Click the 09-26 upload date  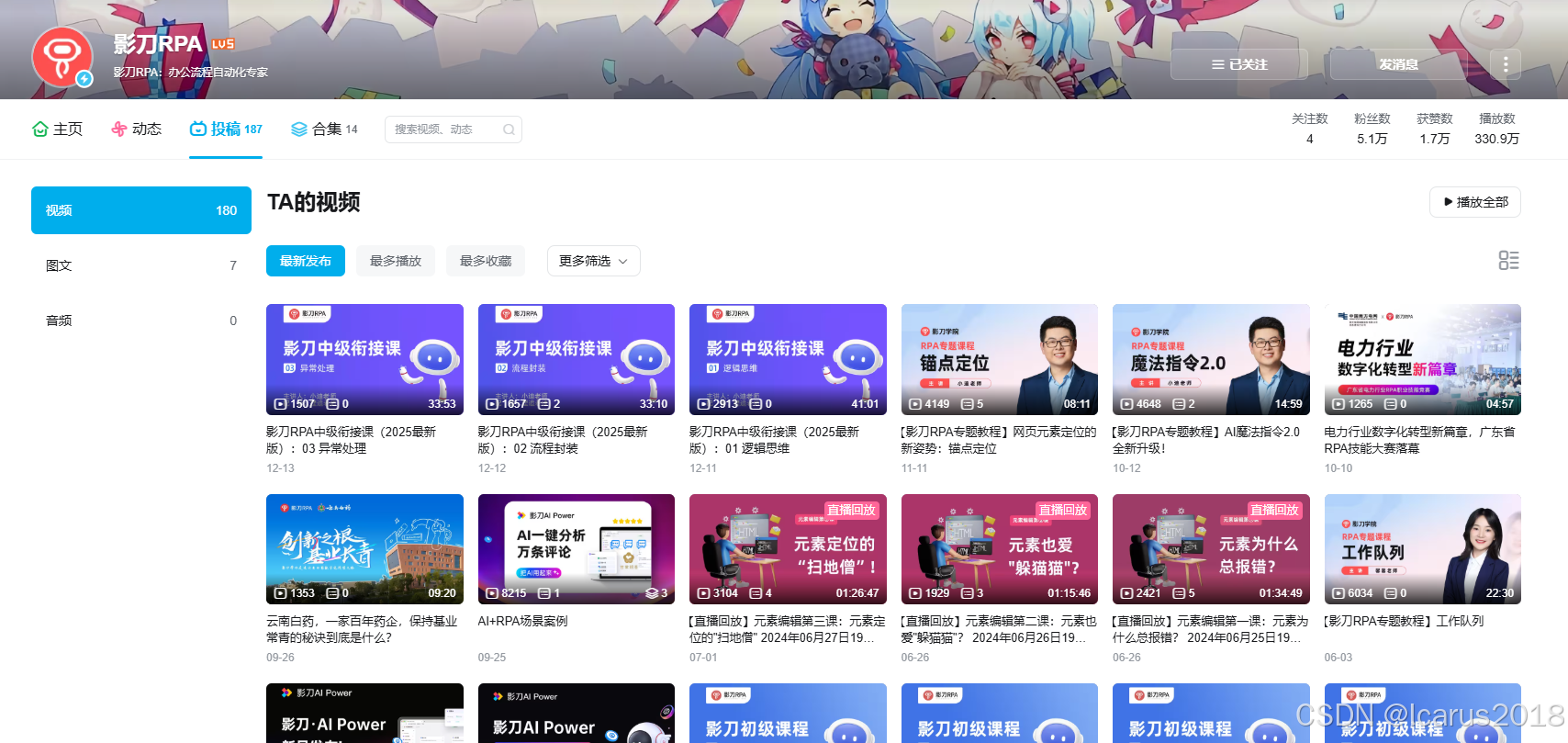click(280, 658)
